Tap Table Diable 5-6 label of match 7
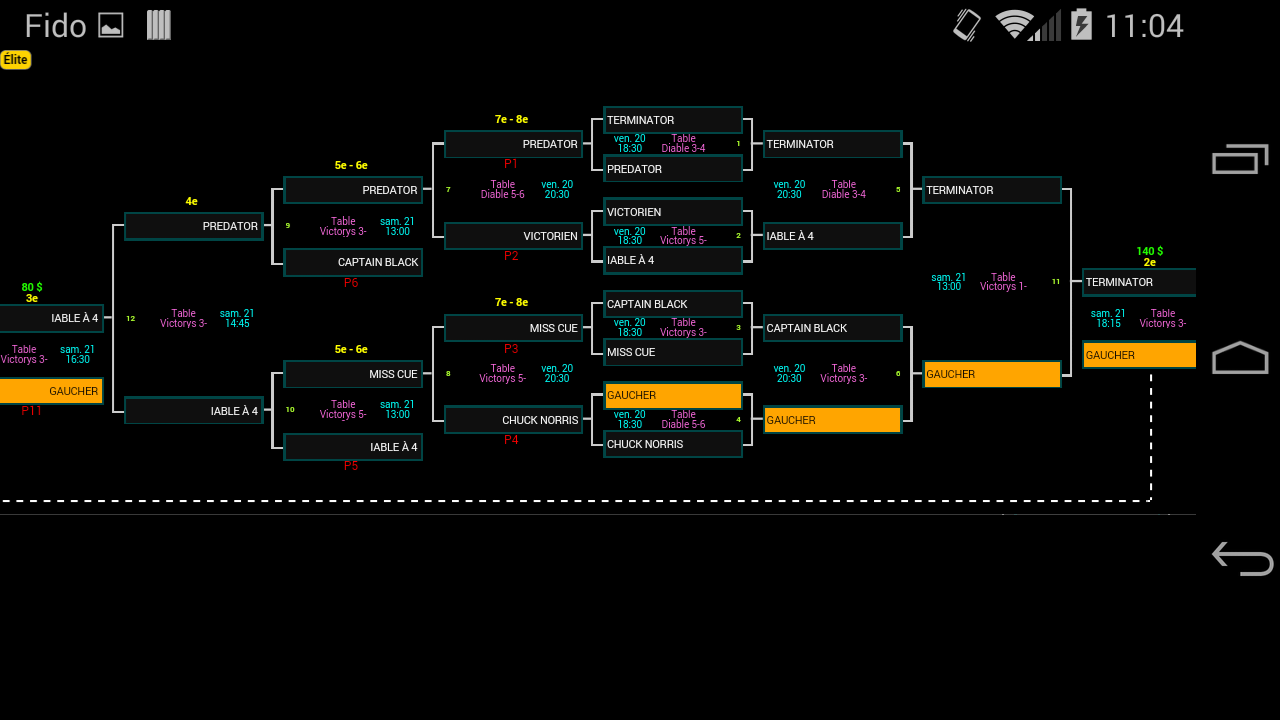Image resolution: width=1280 pixels, height=720 pixels. (503, 189)
